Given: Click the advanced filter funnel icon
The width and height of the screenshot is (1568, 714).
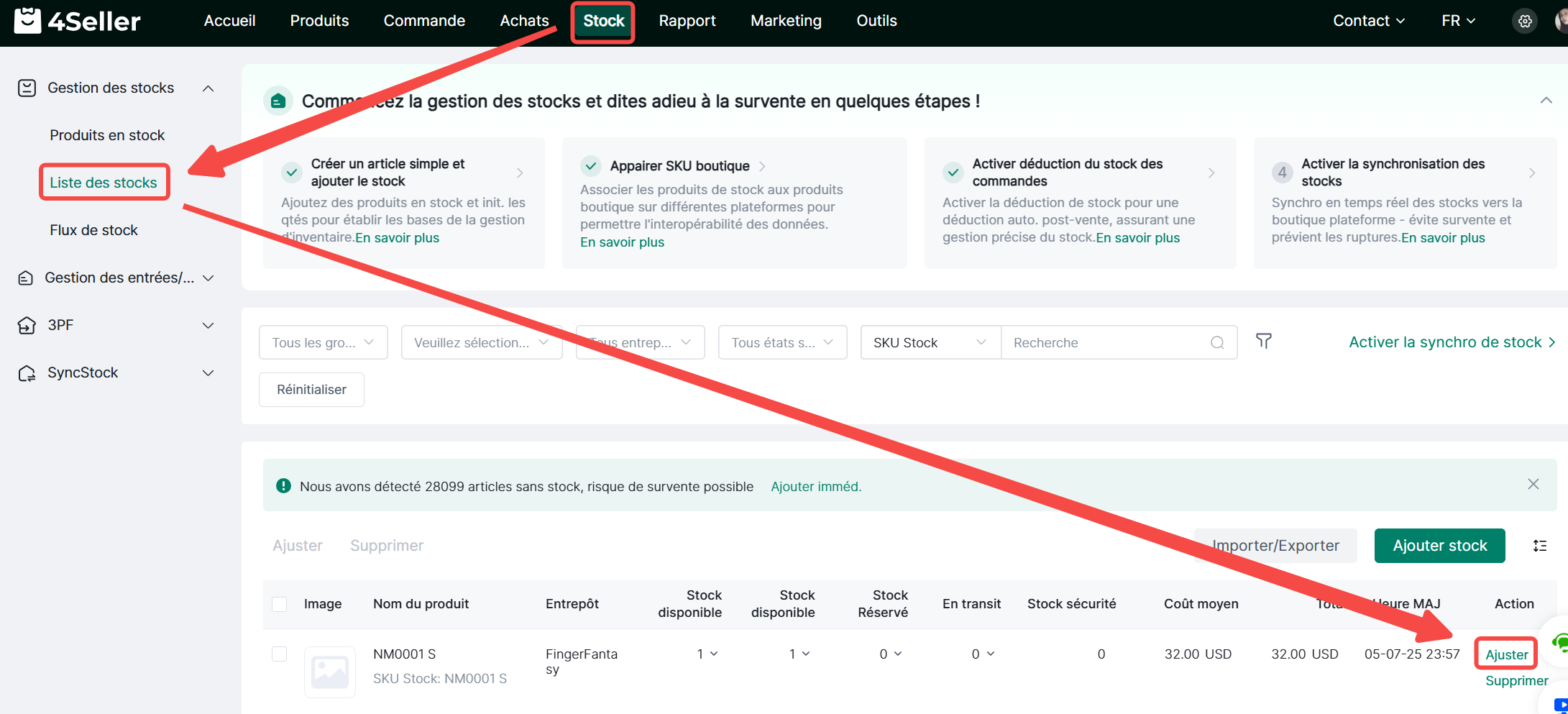Looking at the screenshot, I should pyautogui.click(x=1263, y=341).
